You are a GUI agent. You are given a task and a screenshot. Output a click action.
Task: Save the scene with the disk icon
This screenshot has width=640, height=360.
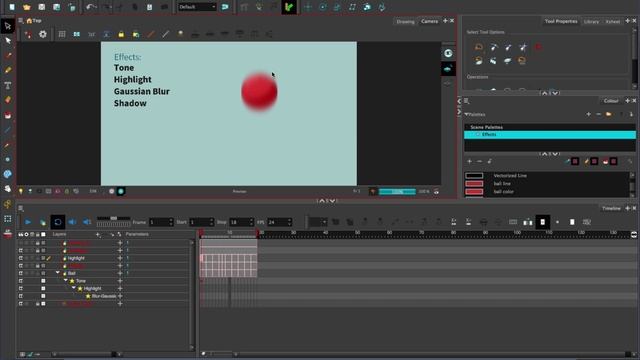(x=42, y=7)
